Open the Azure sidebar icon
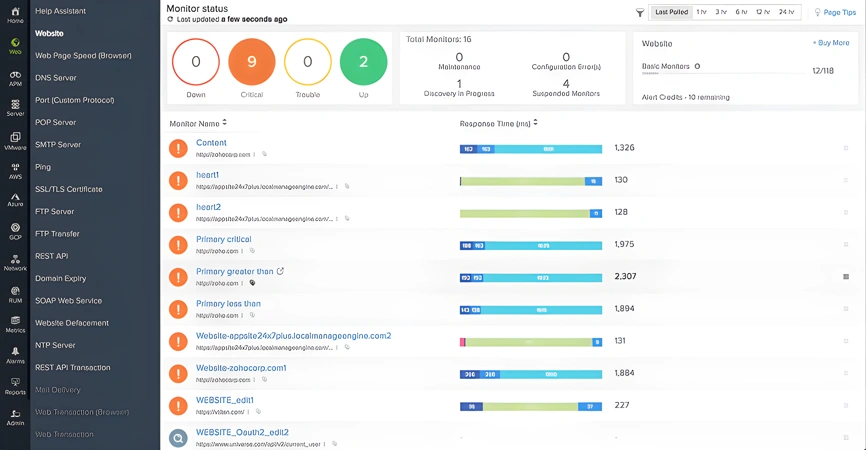The height and width of the screenshot is (450, 866). 15,197
